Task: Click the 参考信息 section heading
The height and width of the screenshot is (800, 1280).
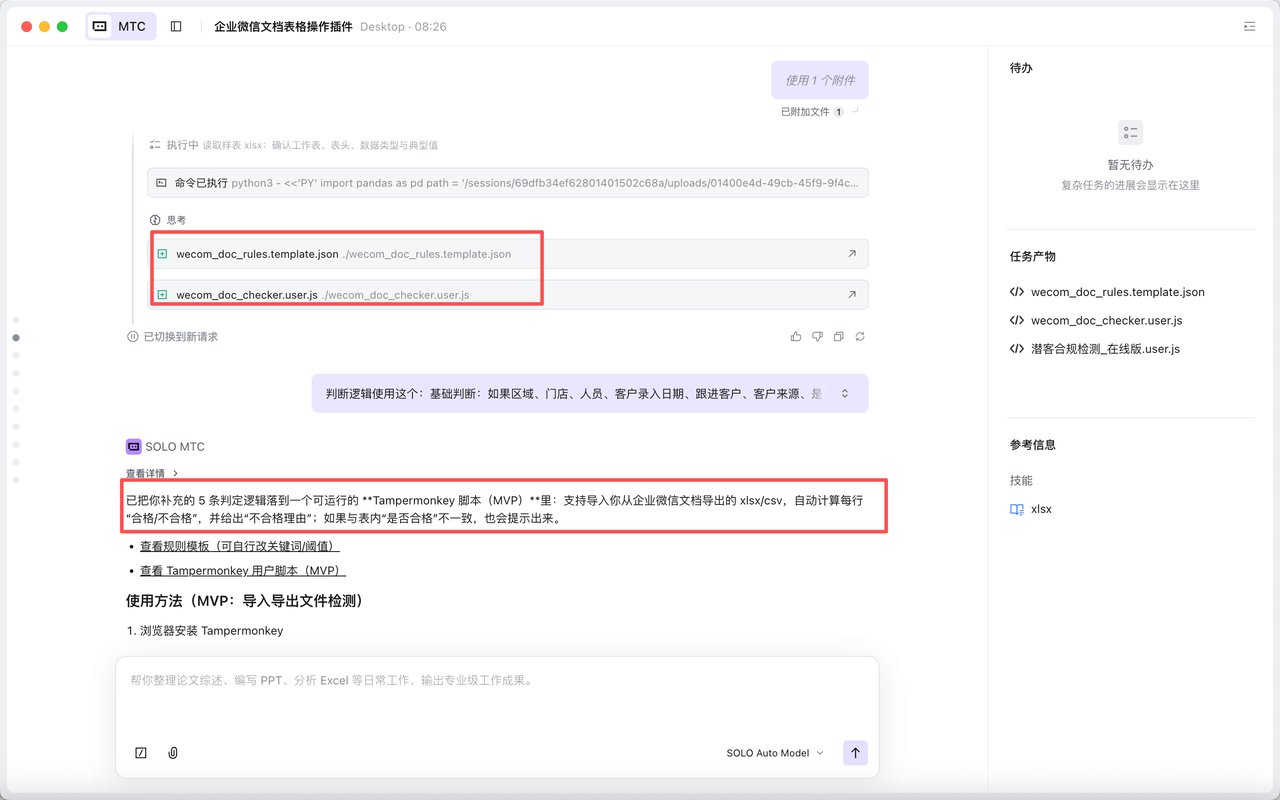Action: click(x=1033, y=445)
